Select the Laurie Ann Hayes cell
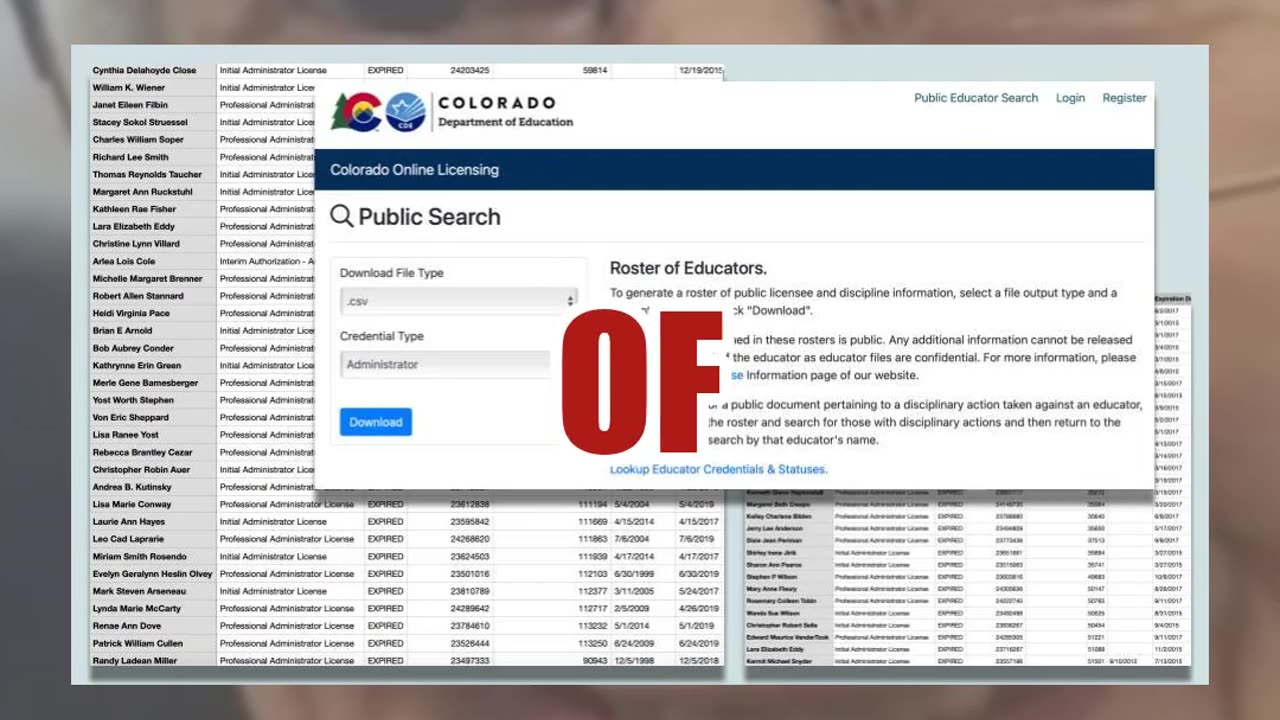 154,522
